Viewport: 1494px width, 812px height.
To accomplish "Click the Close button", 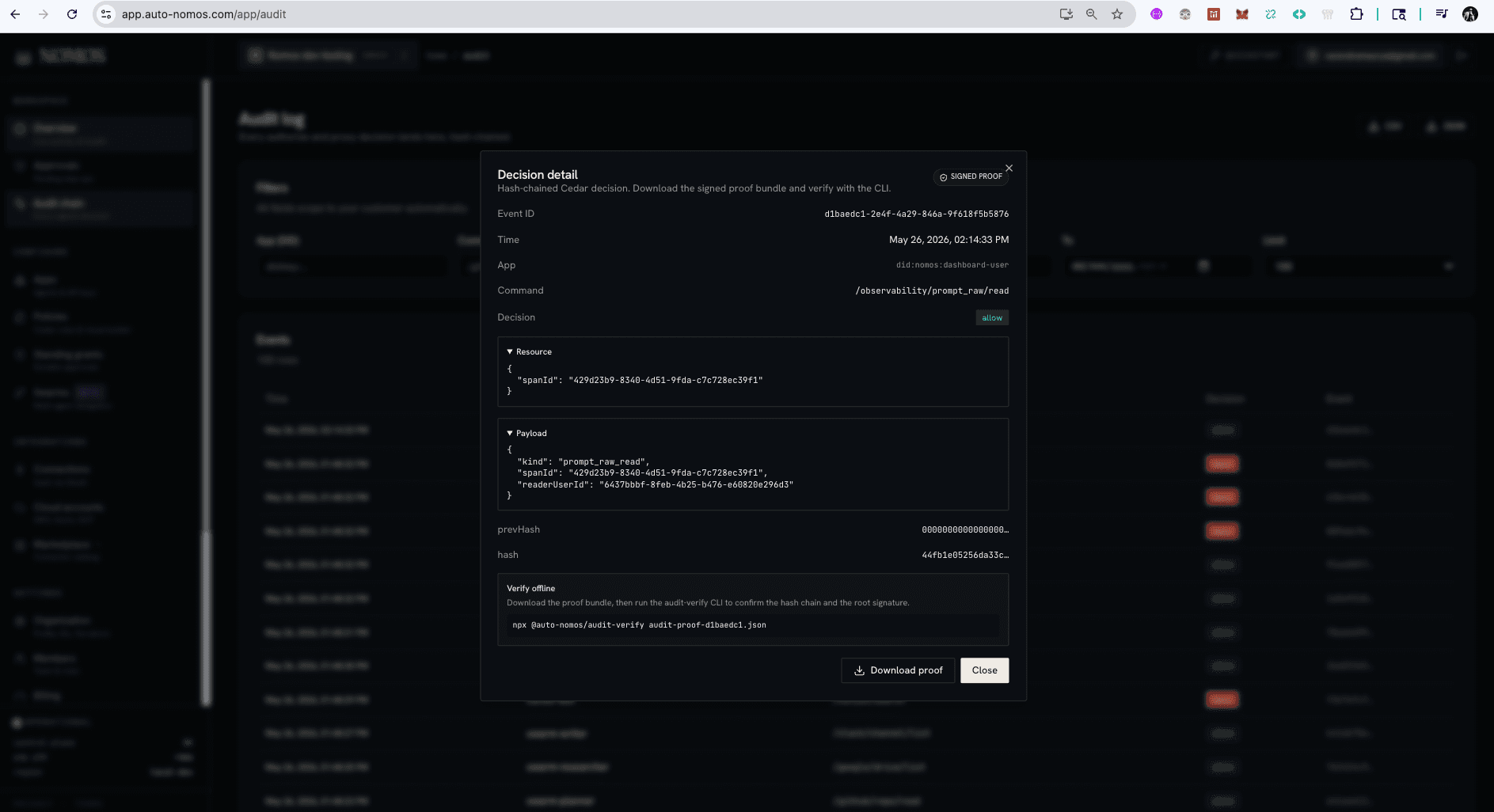I will tap(984, 670).
